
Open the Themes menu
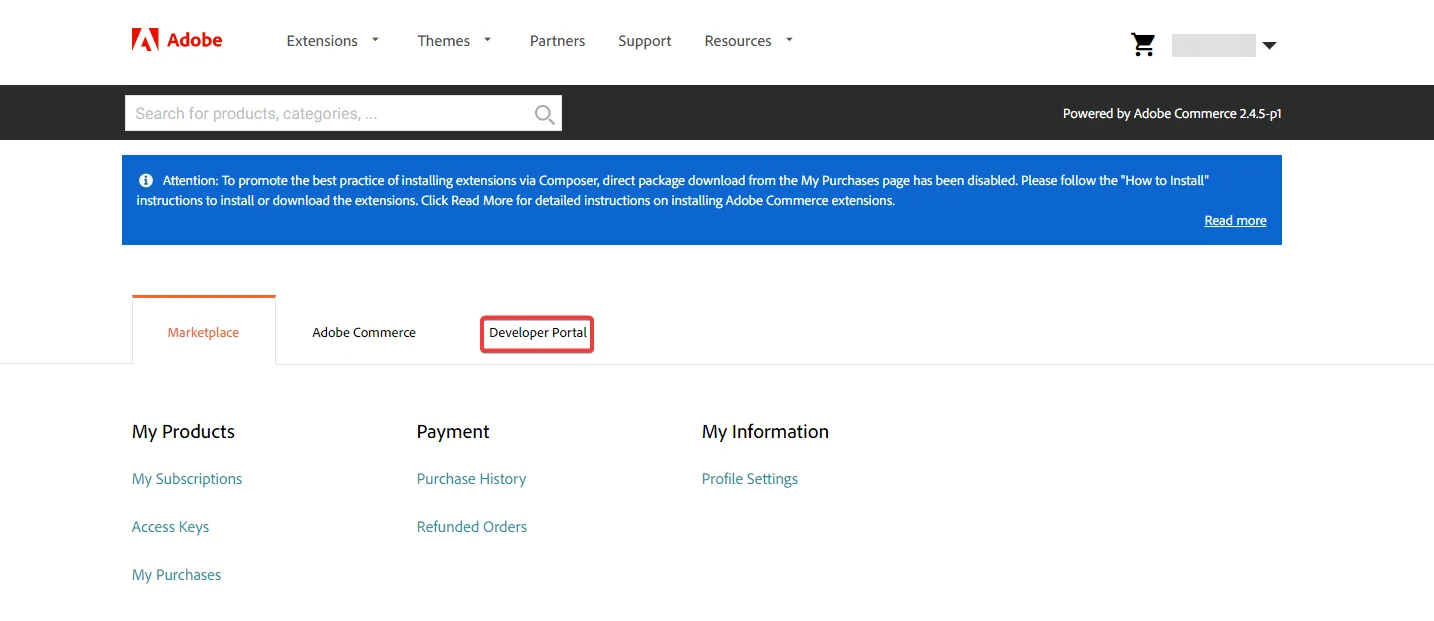pos(444,41)
